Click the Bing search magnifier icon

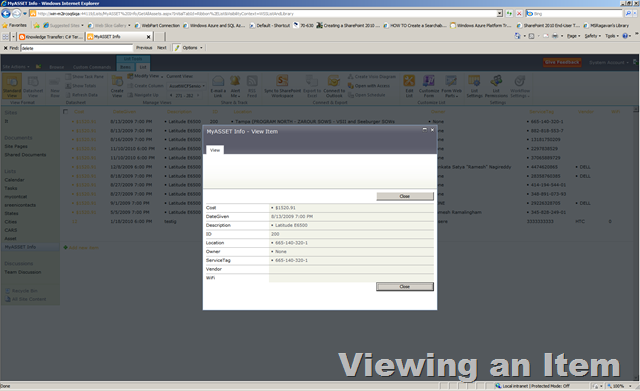[x=628, y=13]
